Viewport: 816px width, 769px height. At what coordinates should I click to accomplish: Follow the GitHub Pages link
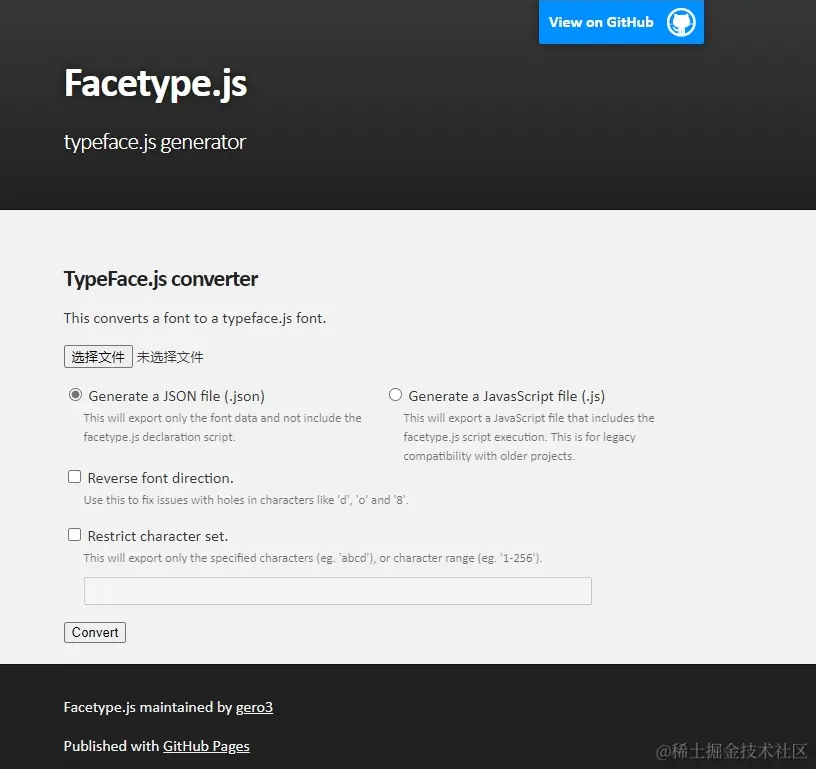(206, 746)
